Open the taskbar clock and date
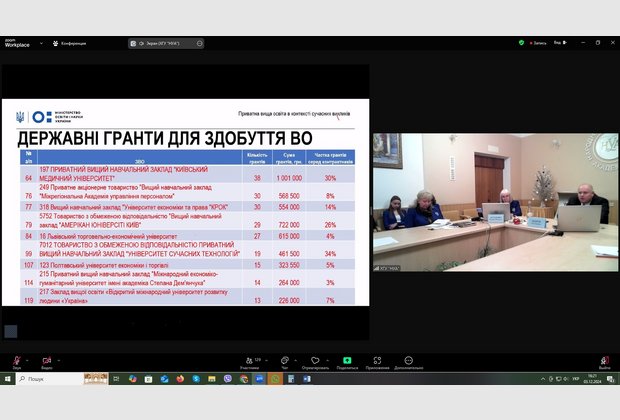 592,379
